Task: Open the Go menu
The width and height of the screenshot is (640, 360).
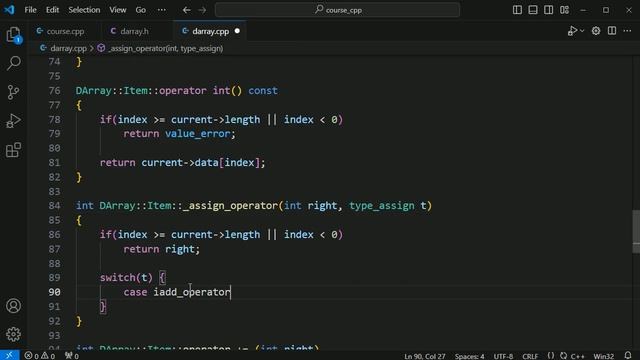Action: pyautogui.click(x=140, y=10)
